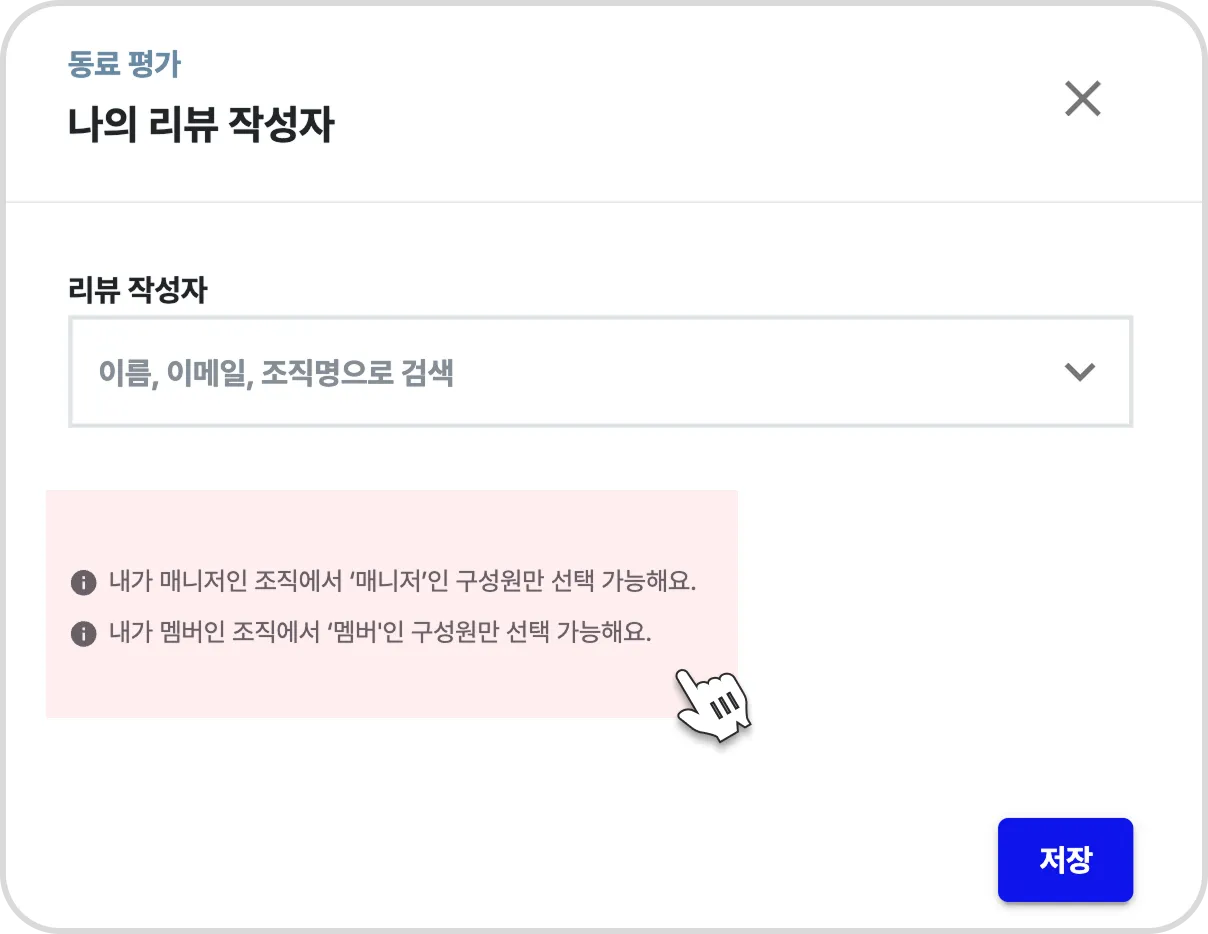This screenshot has height=934, width=1208.
Task: Expand the 리뷰 작성자 dropdown chevron
Action: pyautogui.click(x=1080, y=372)
